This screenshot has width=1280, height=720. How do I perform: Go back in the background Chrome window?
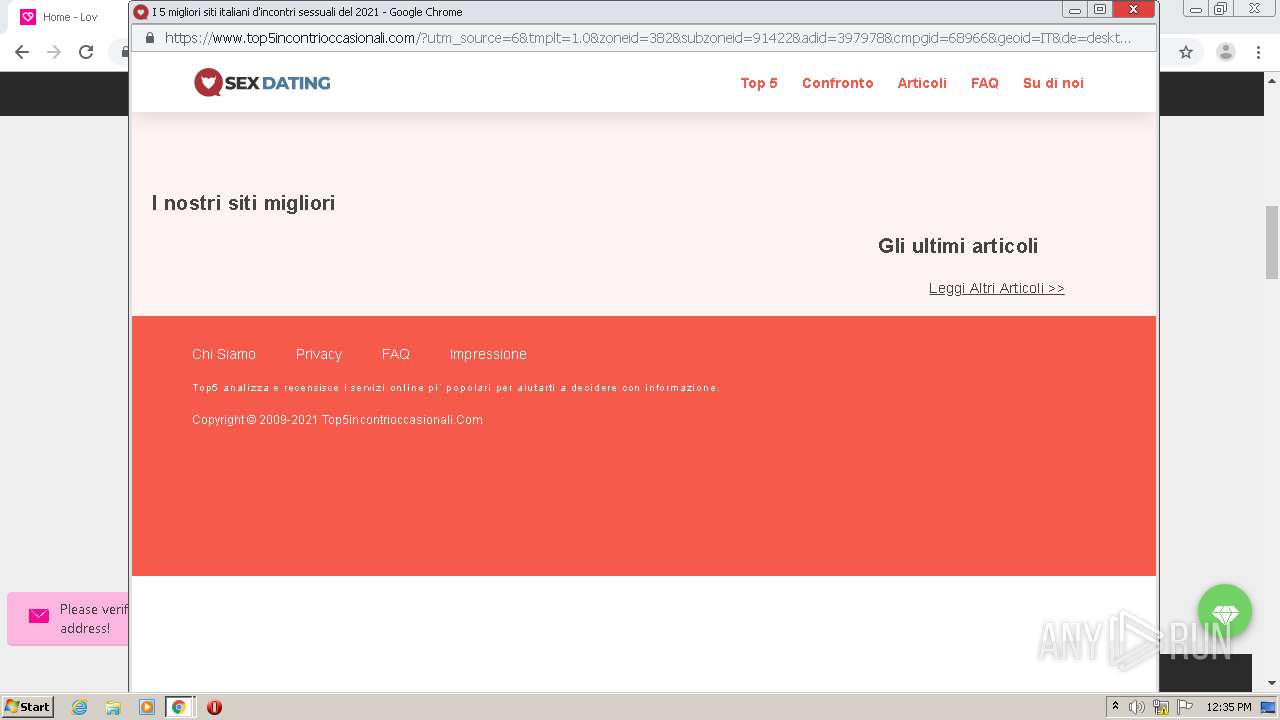click(22, 52)
